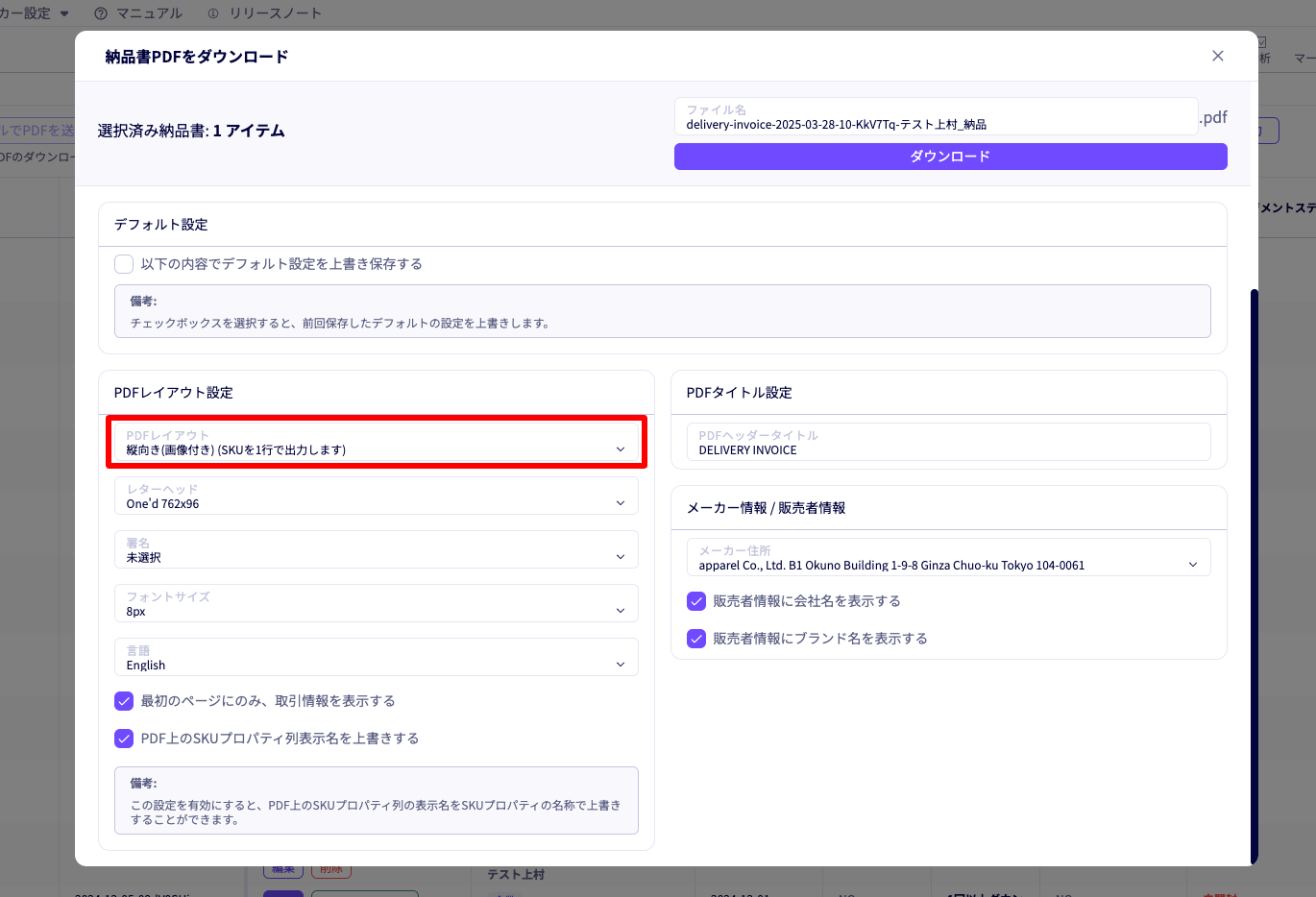Open the レターヘッド One'd 762x96 dropdown
1316x897 pixels.
377,497
